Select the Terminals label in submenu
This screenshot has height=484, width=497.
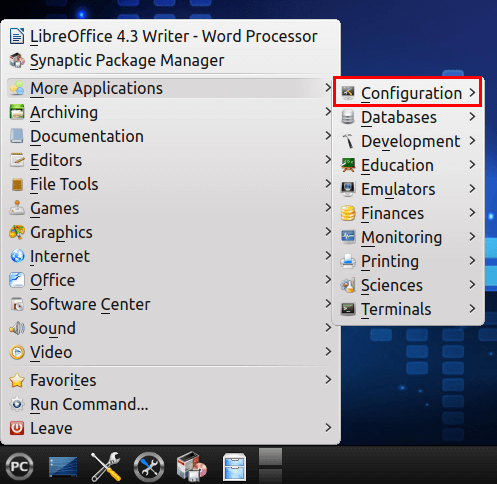pos(396,309)
